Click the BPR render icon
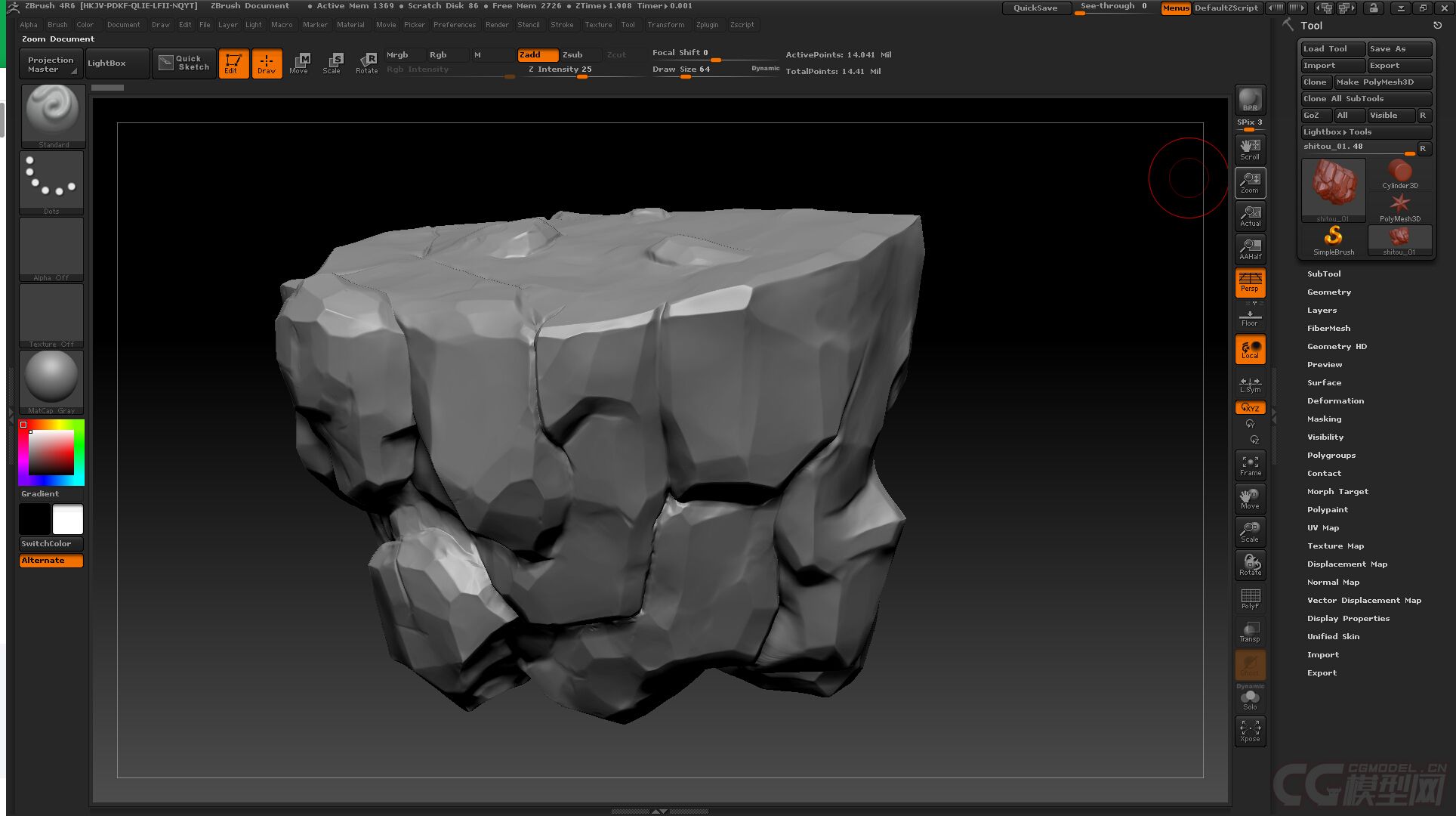Screen dimensions: 1456x816 [1250, 100]
